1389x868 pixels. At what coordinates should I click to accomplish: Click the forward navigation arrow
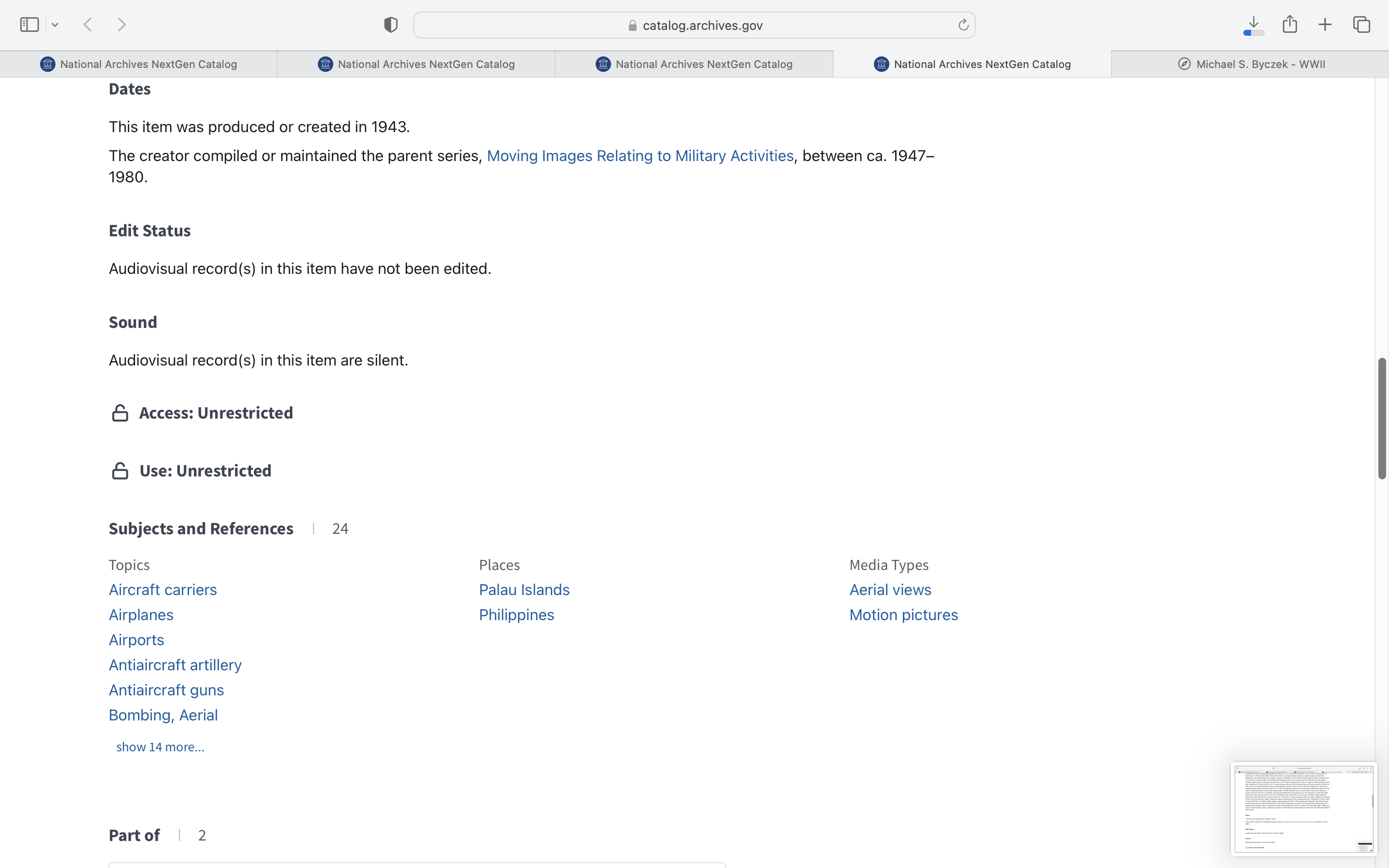tap(122, 25)
